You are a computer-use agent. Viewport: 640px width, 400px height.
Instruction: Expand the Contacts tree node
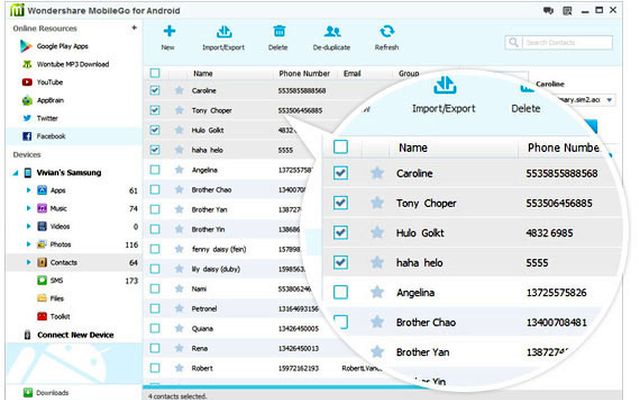tap(29, 262)
